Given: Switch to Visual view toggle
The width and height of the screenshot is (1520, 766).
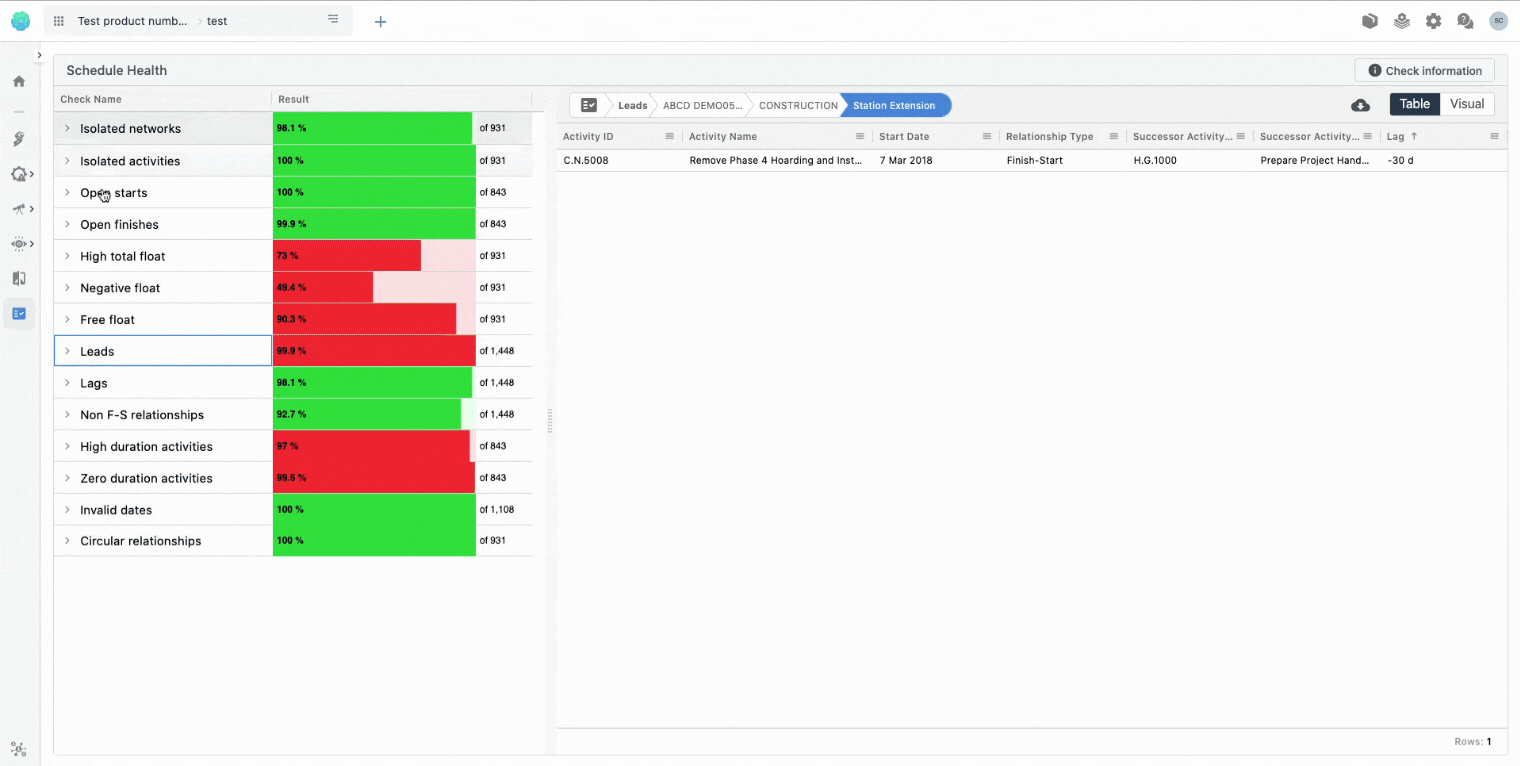Looking at the screenshot, I should coord(1467,104).
